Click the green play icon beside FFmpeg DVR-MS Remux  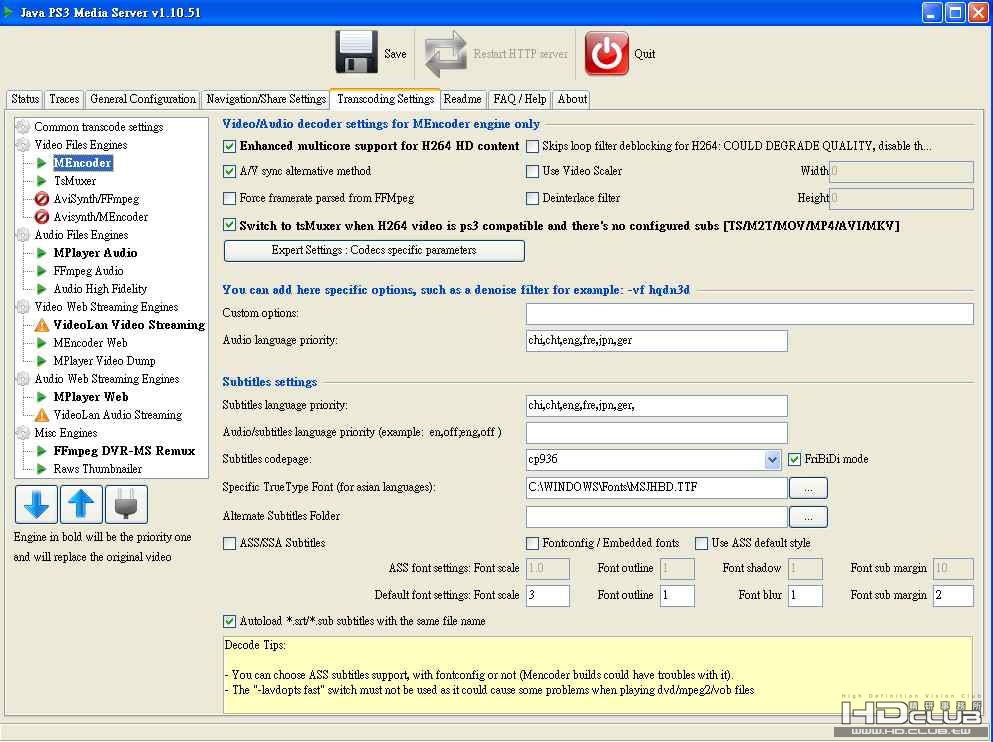(42, 451)
